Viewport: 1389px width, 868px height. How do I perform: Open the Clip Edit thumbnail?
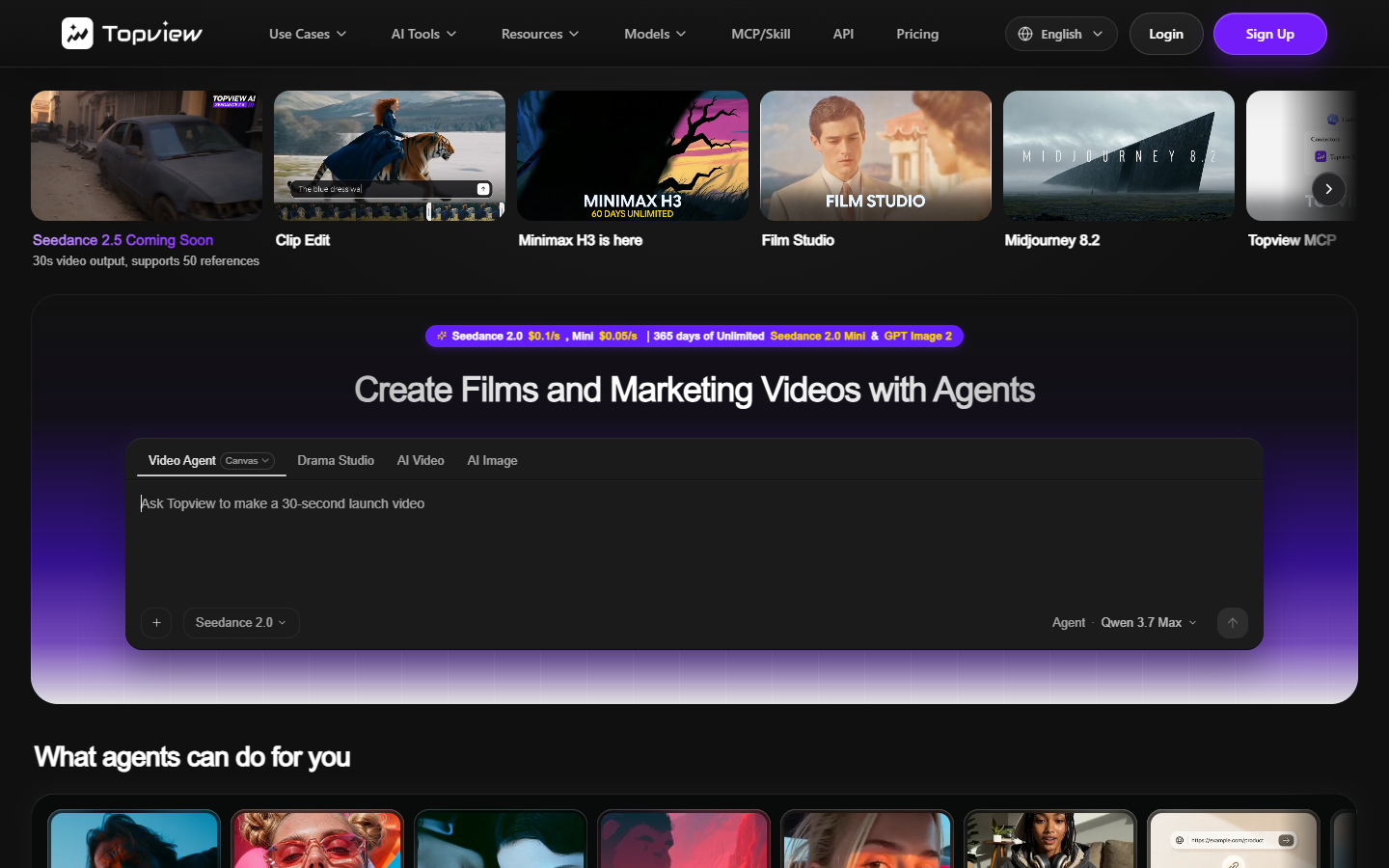(x=390, y=155)
